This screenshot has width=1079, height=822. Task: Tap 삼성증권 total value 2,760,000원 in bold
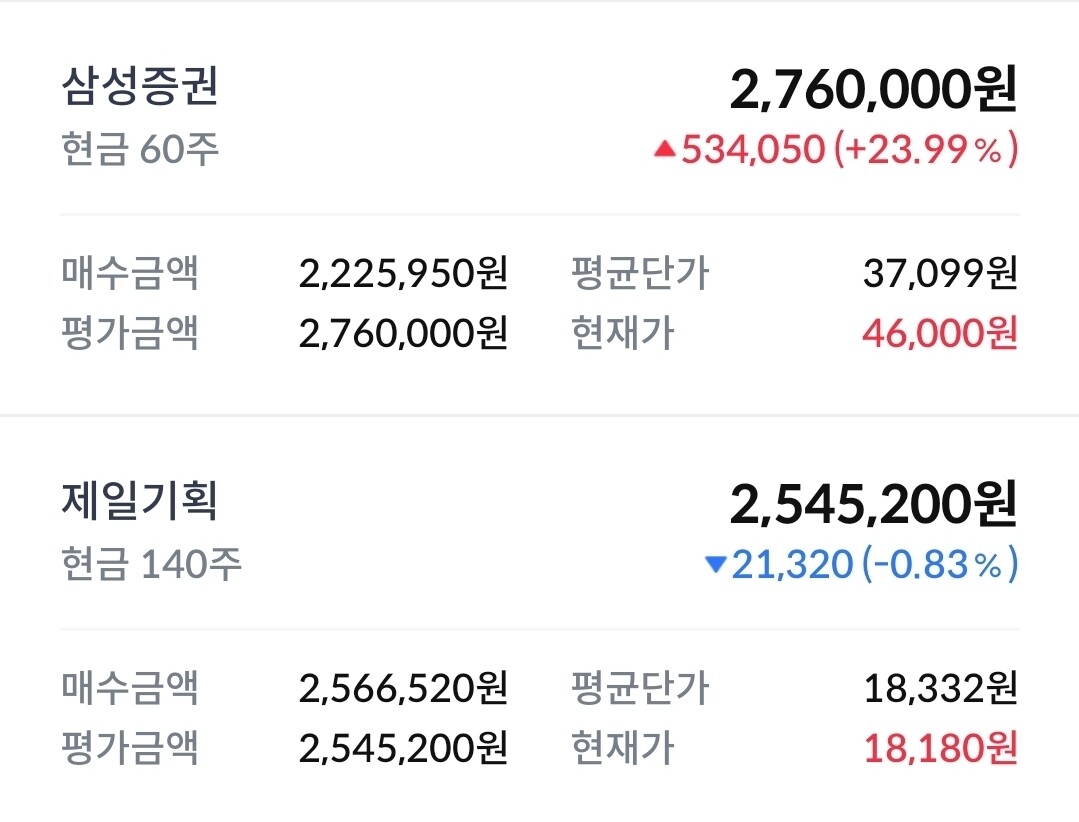pyautogui.click(x=873, y=91)
